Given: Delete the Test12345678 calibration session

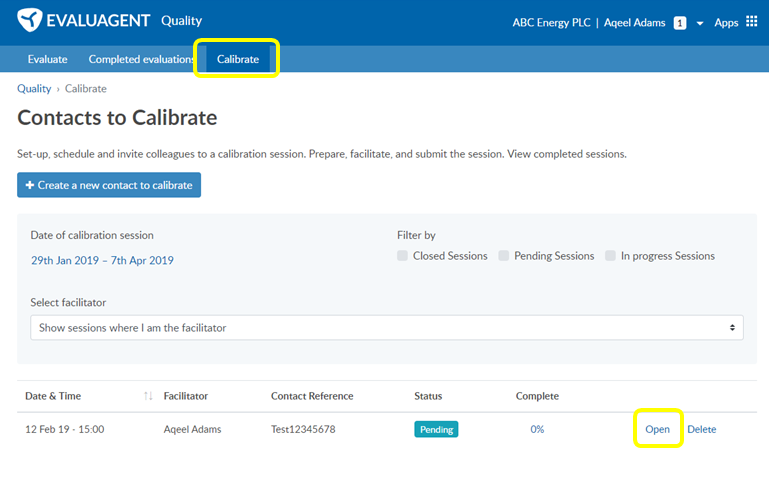Looking at the screenshot, I should tap(701, 429).
